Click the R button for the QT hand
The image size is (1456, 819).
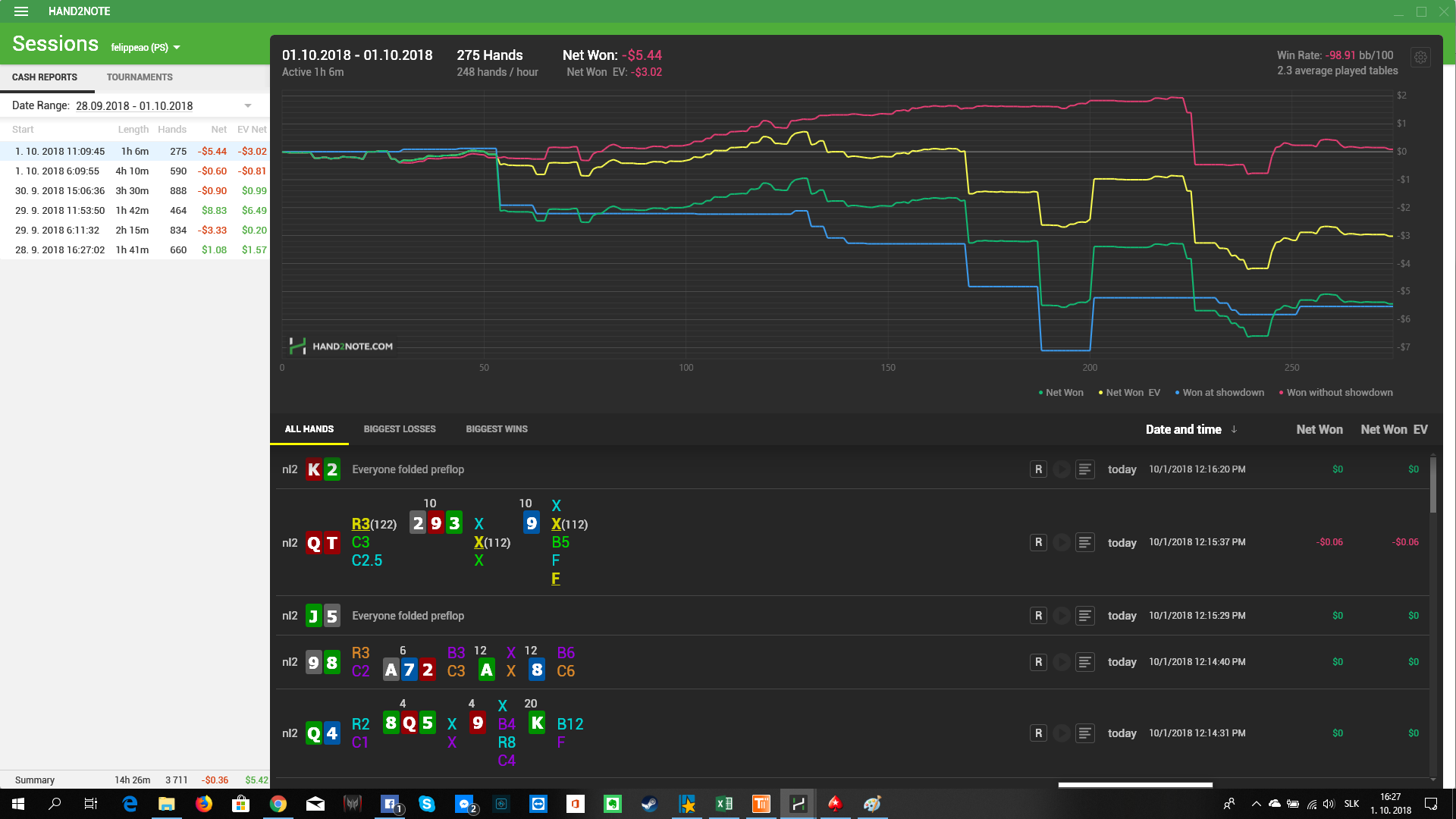(x=1038, y=542)
